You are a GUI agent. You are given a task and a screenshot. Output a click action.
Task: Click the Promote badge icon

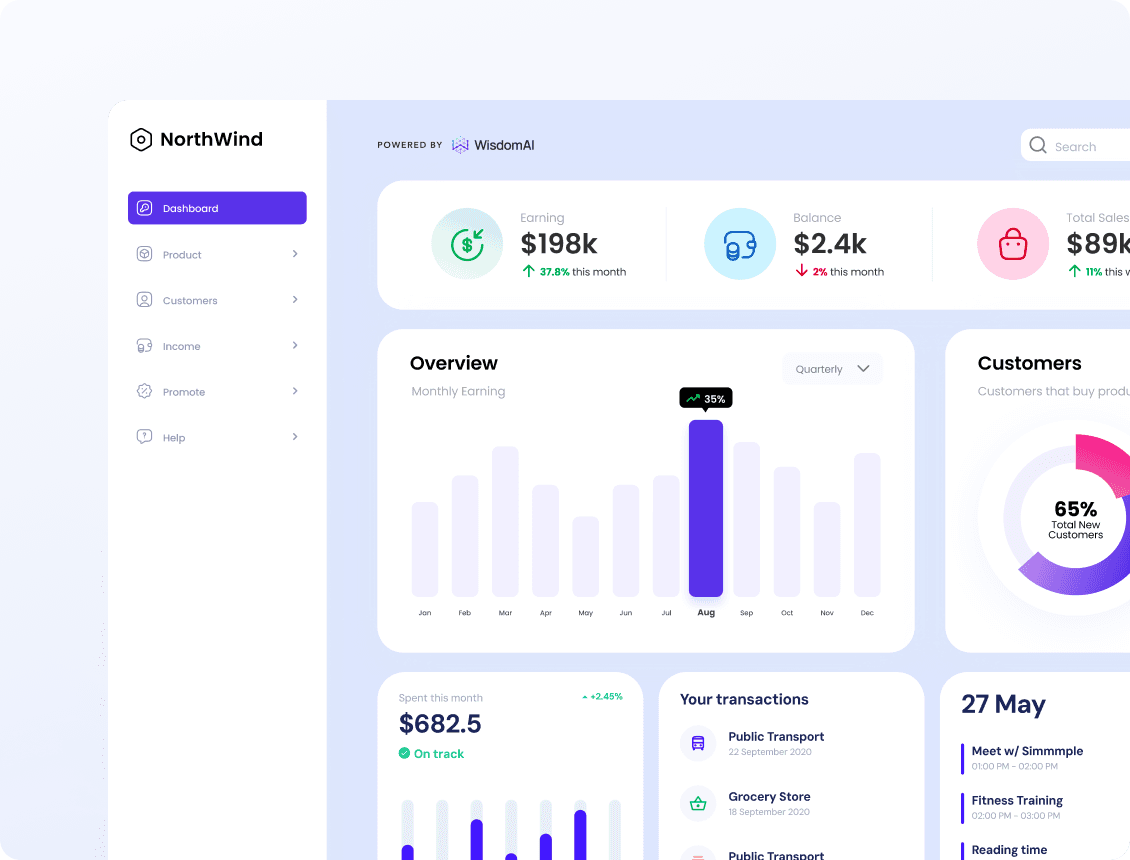tap(144, 391)
